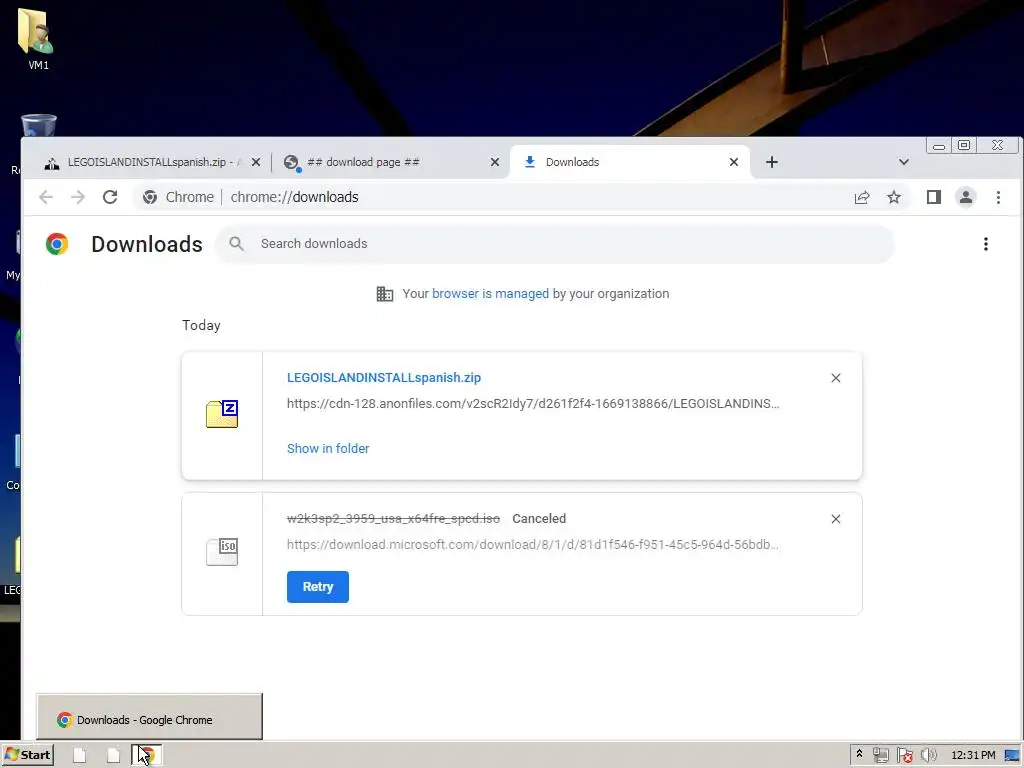Click the show desktop icon at the tray edge
This screenshot has width=1024, height=768.
pos(1012,755)
